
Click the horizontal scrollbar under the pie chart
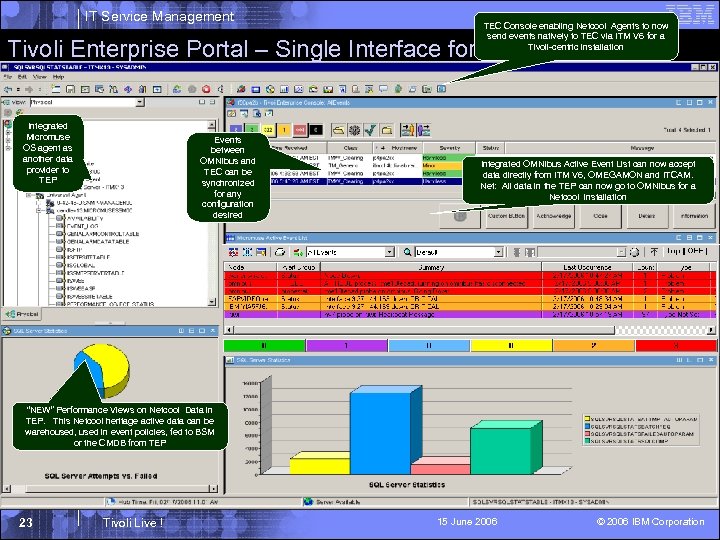click(110, 489)
